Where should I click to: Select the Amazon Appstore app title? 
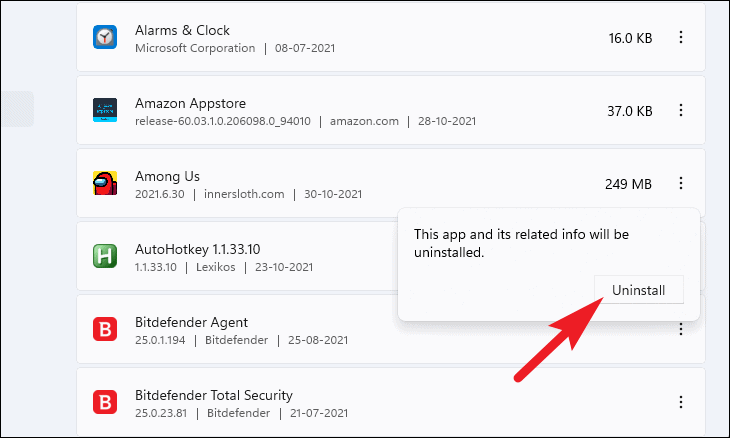click(190, 103)
